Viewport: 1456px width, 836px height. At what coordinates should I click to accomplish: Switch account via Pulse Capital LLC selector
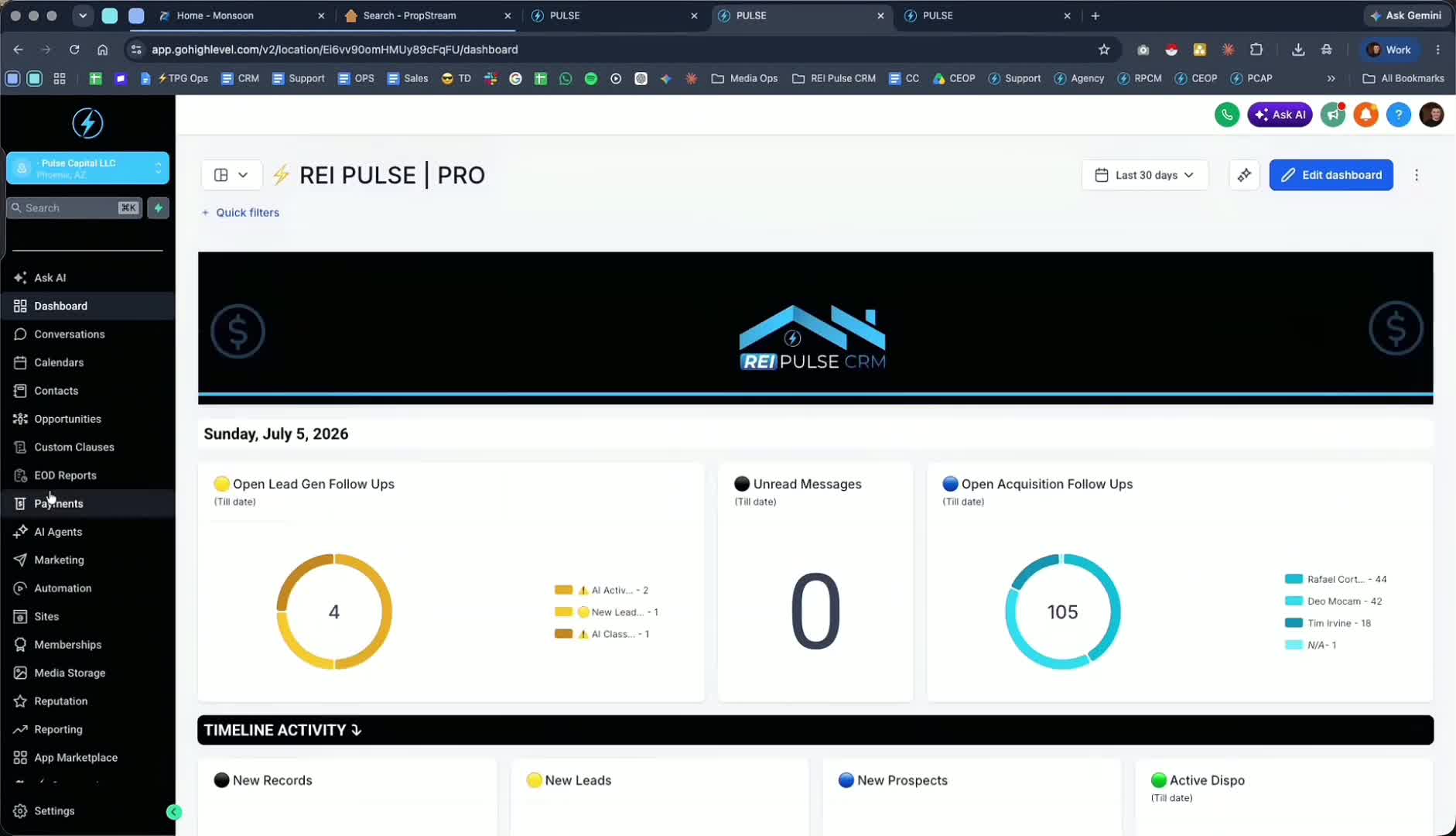click(x=87, y=168)
